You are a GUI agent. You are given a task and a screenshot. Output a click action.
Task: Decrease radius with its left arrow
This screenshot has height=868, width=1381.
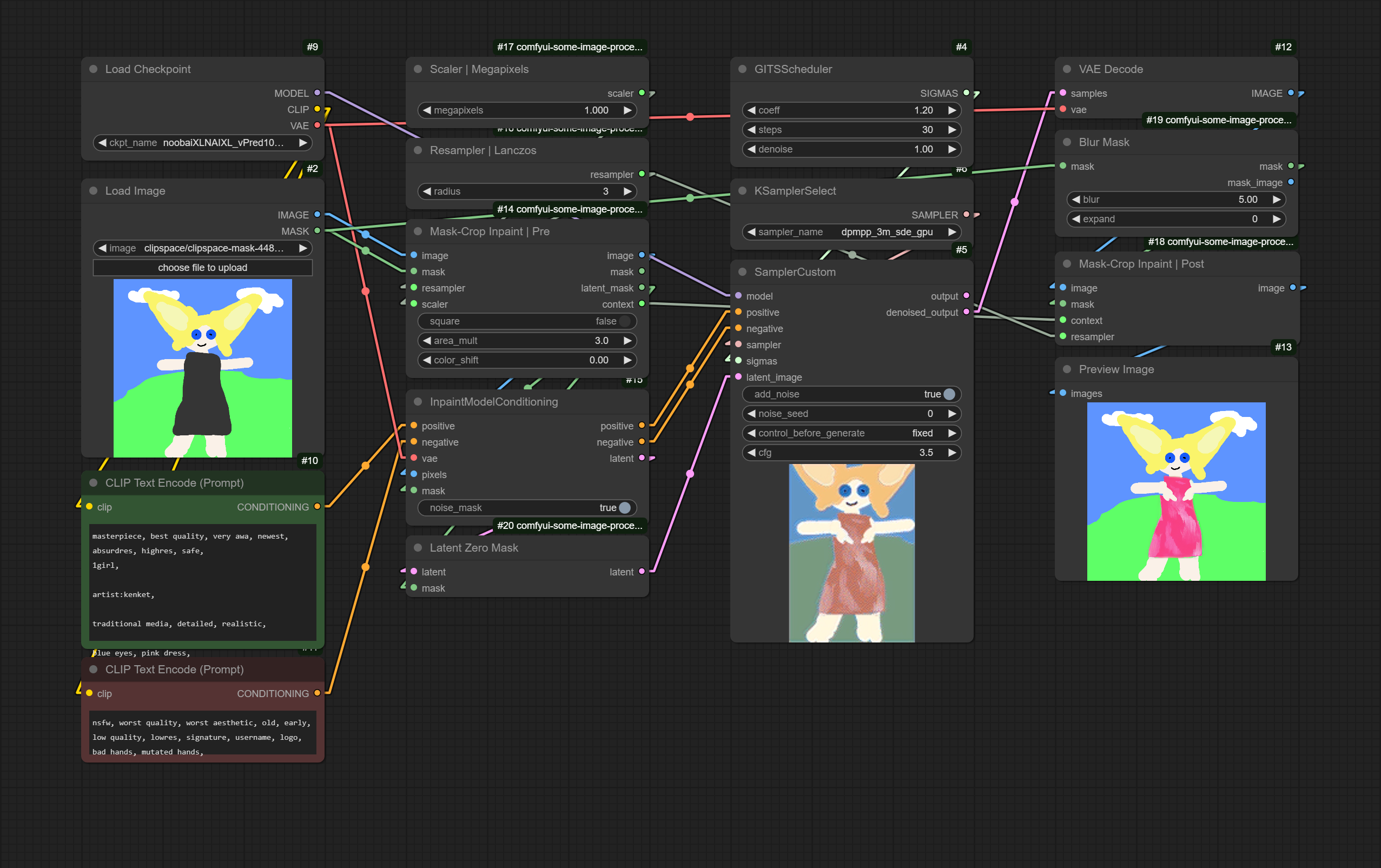click(x=427, y=191)
